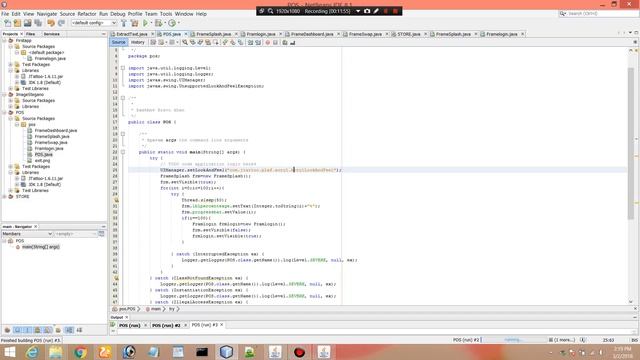Click the editor Start Macro Recording red icon
The height and width of the screenshot is (360, 640).
(268, 42)
